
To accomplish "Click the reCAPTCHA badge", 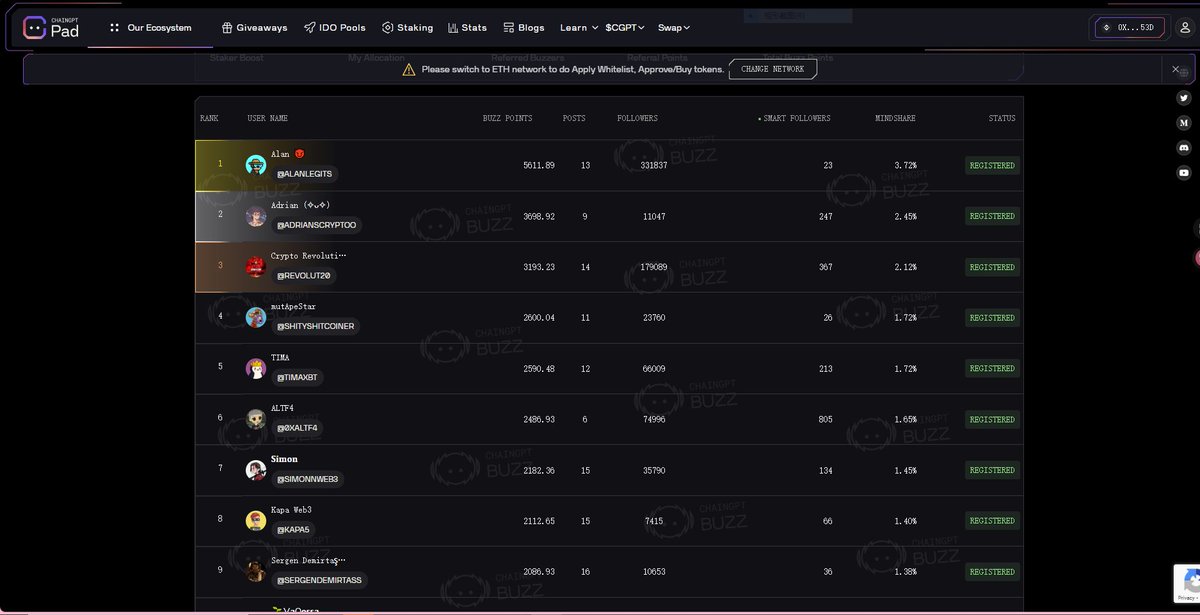I will point(1187,583).
